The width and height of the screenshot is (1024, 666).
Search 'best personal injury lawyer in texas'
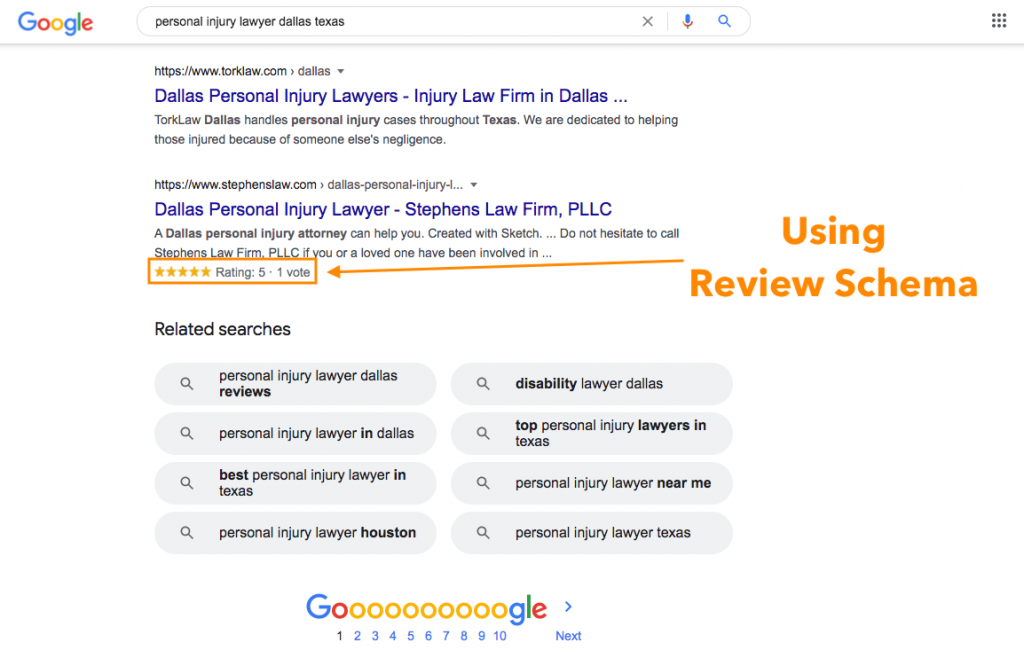(295, 483)
